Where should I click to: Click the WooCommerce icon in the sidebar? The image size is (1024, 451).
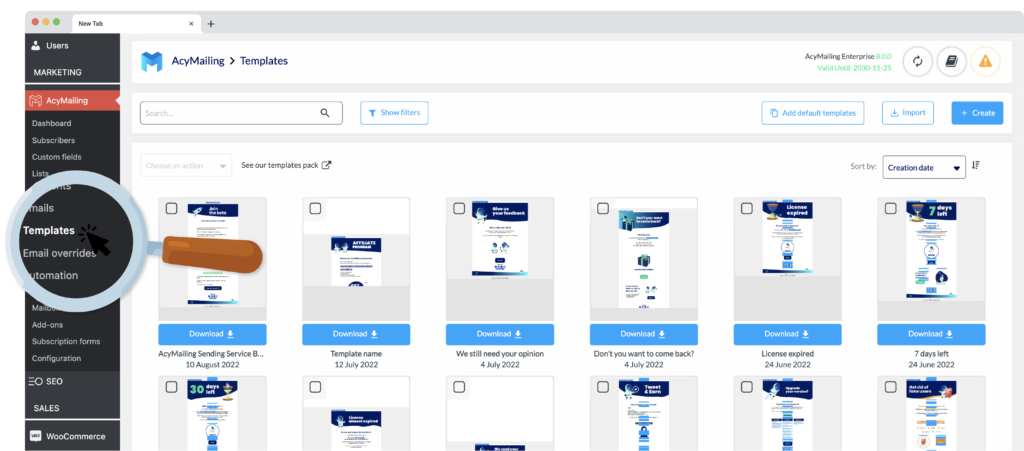(36, 436)
